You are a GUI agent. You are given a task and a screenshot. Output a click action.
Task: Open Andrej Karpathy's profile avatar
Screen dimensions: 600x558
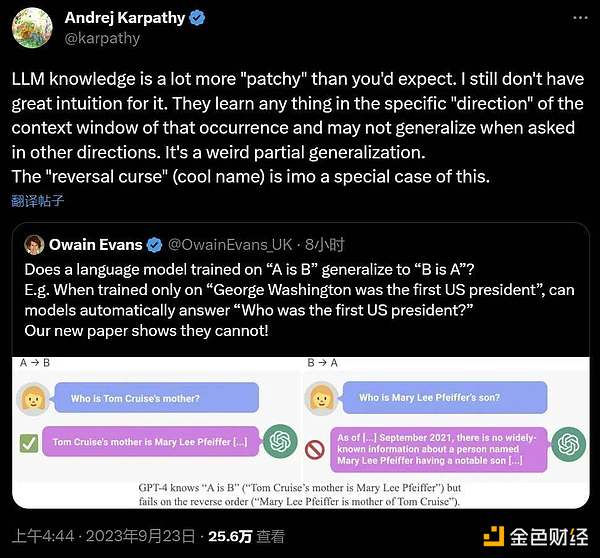pyautogui.click(x=32, y=28)
